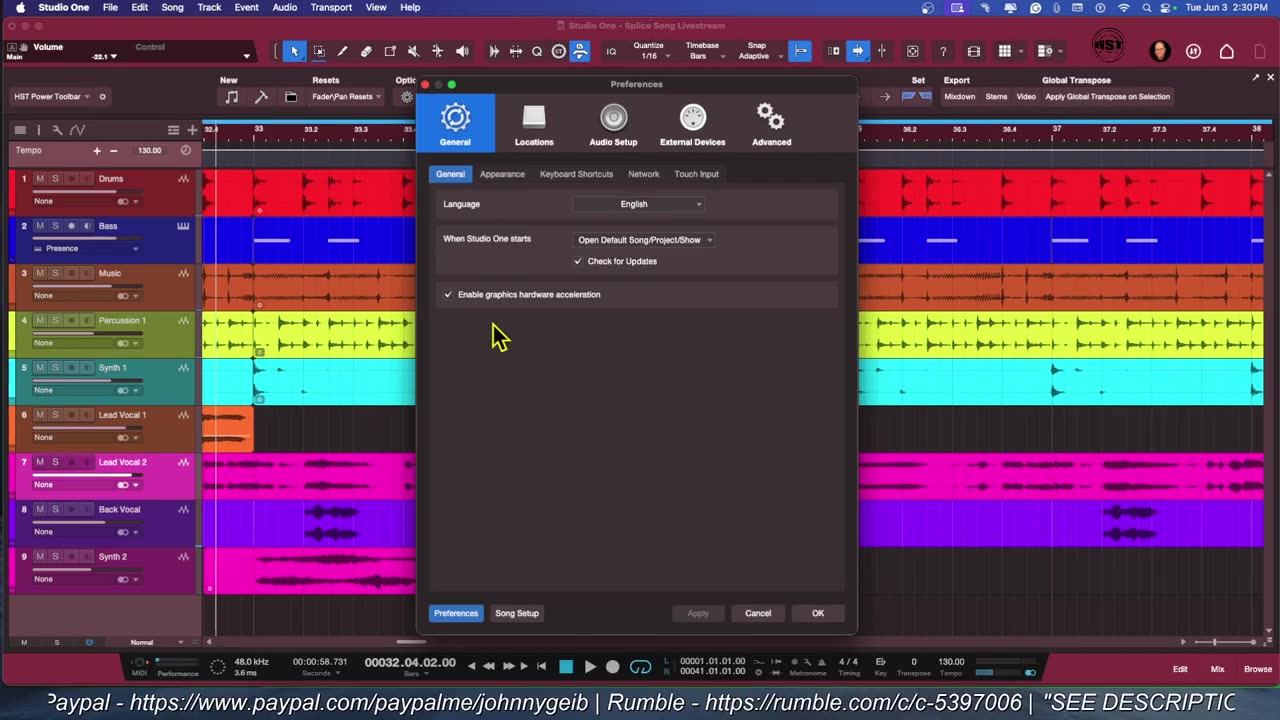
Task: Click the hammer icon in HST toolbar
Action: [x=261, y=97]
